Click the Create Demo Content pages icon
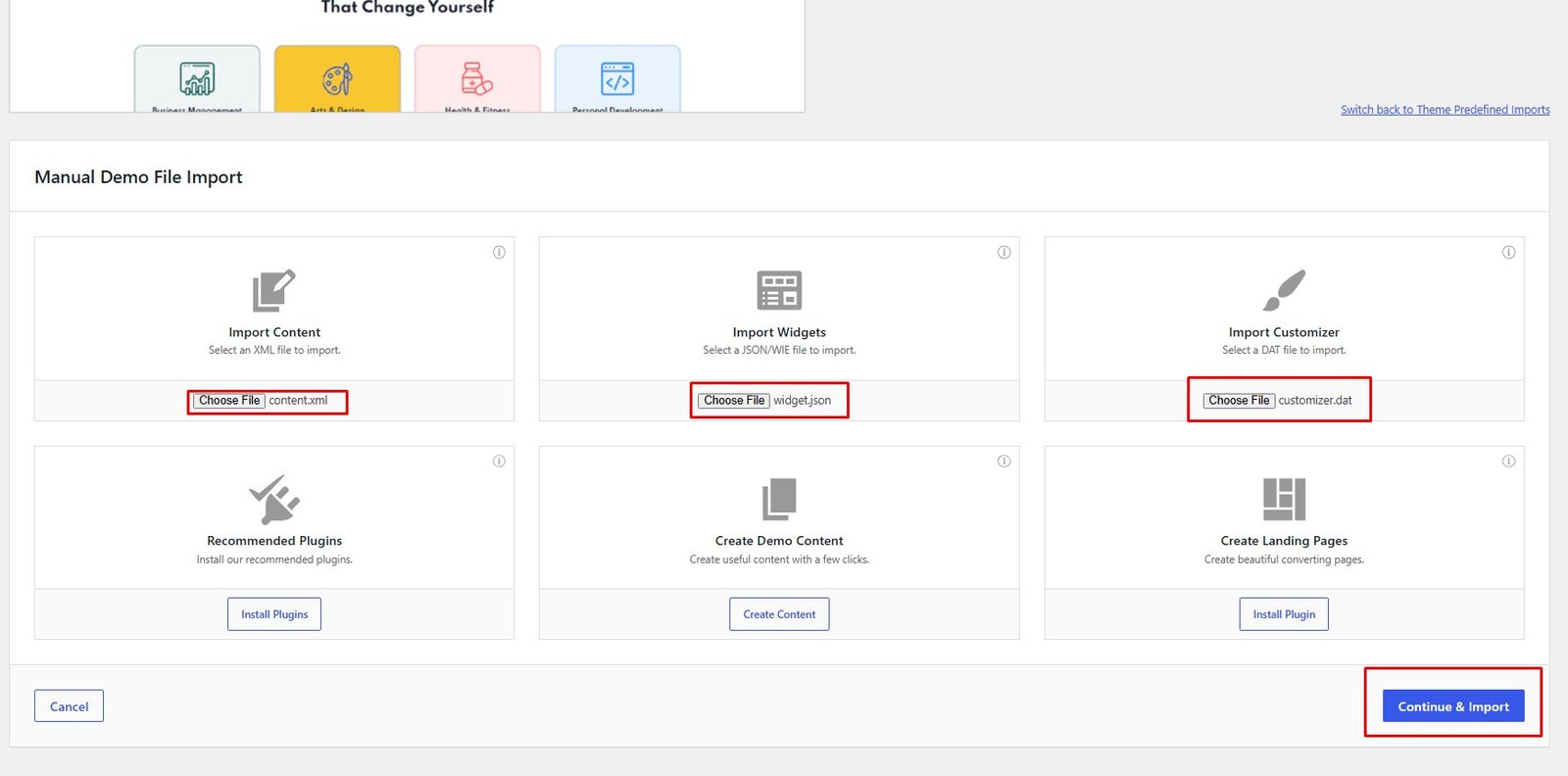This screenshot has width=1568, height=776. coord(779,499)
